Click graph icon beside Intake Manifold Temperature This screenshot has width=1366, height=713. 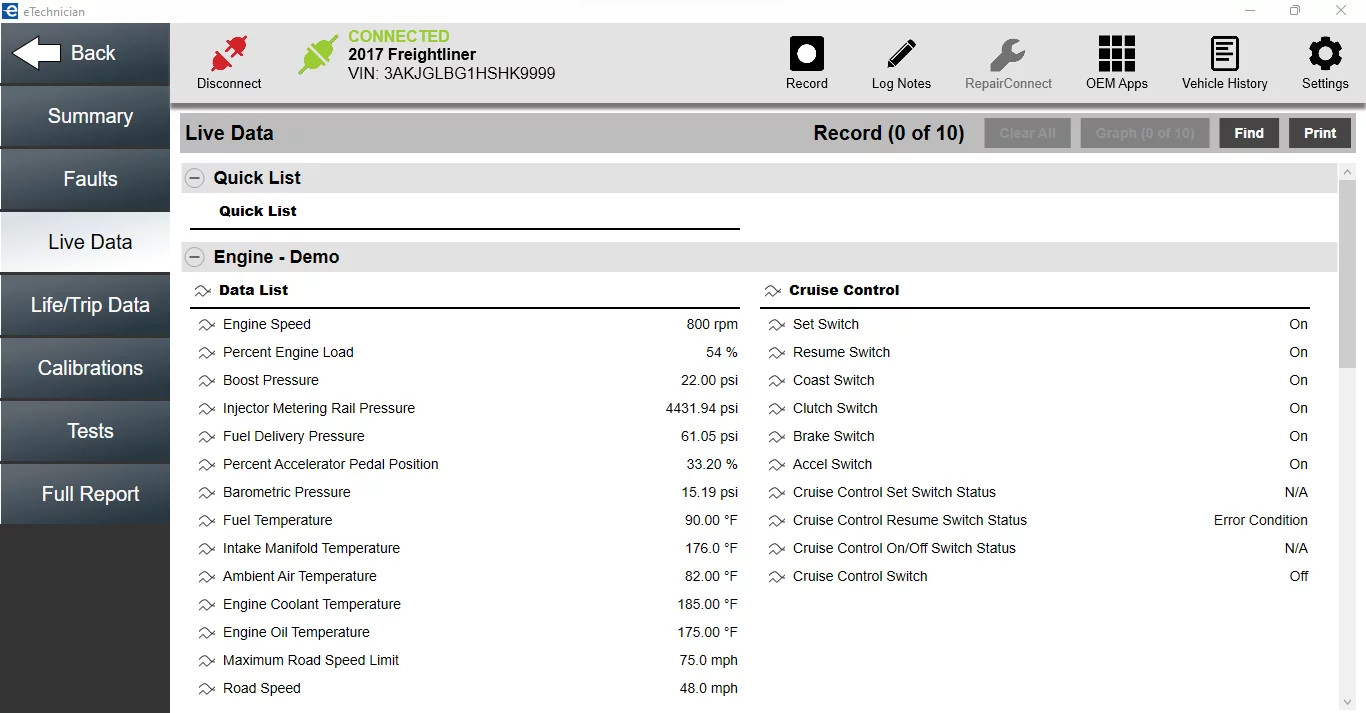click(206, 549)
